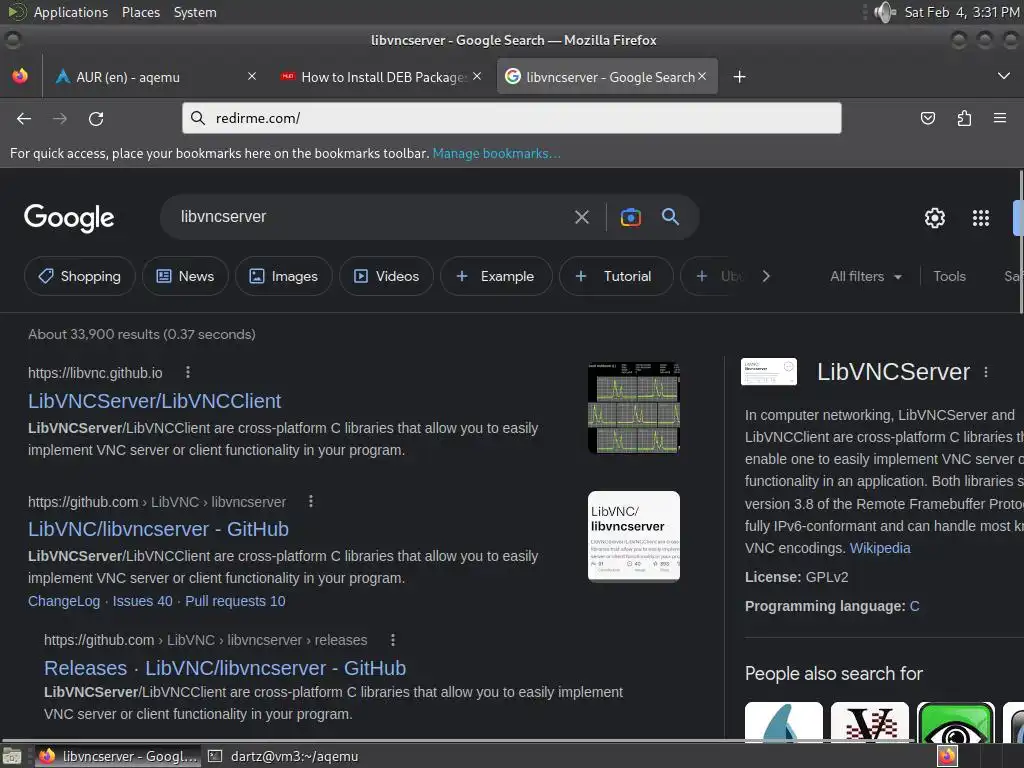Open the Wikipedia link in knowledge panel
Image resolution: width=1024 pixels, height=768 pixels.
point(880,548)
